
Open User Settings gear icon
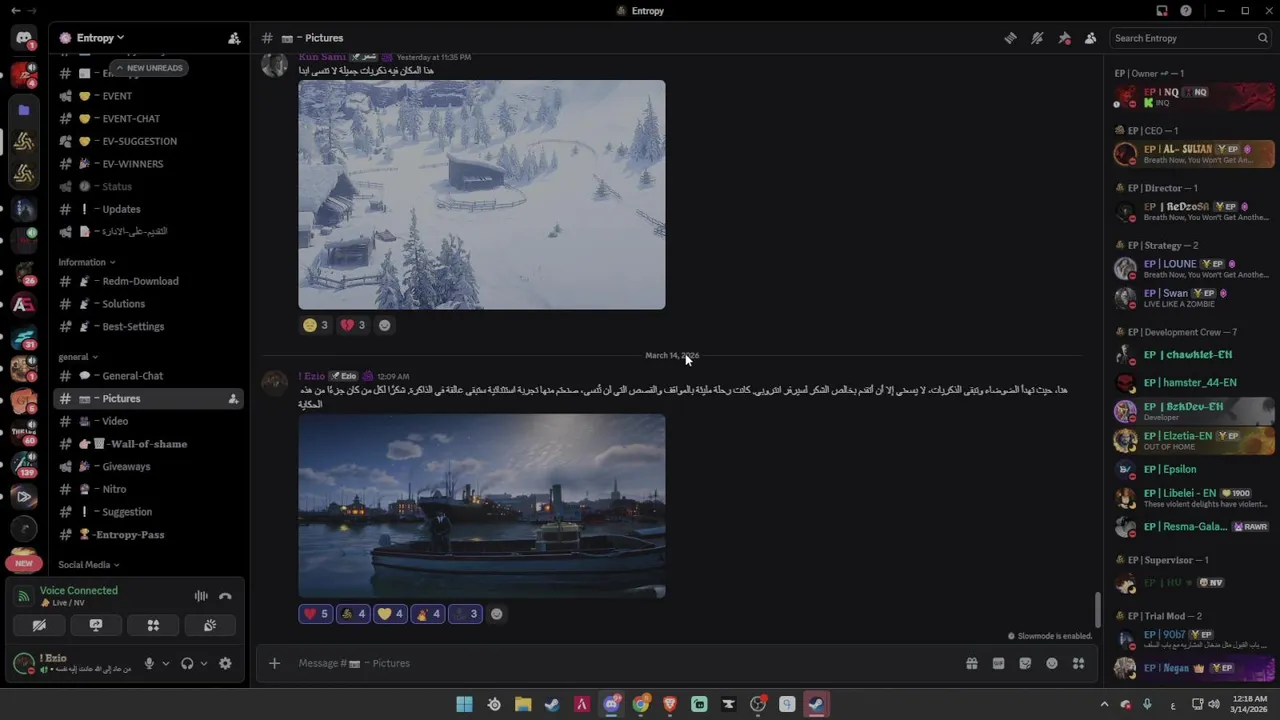pyautogui.click(x=225, y=663)
